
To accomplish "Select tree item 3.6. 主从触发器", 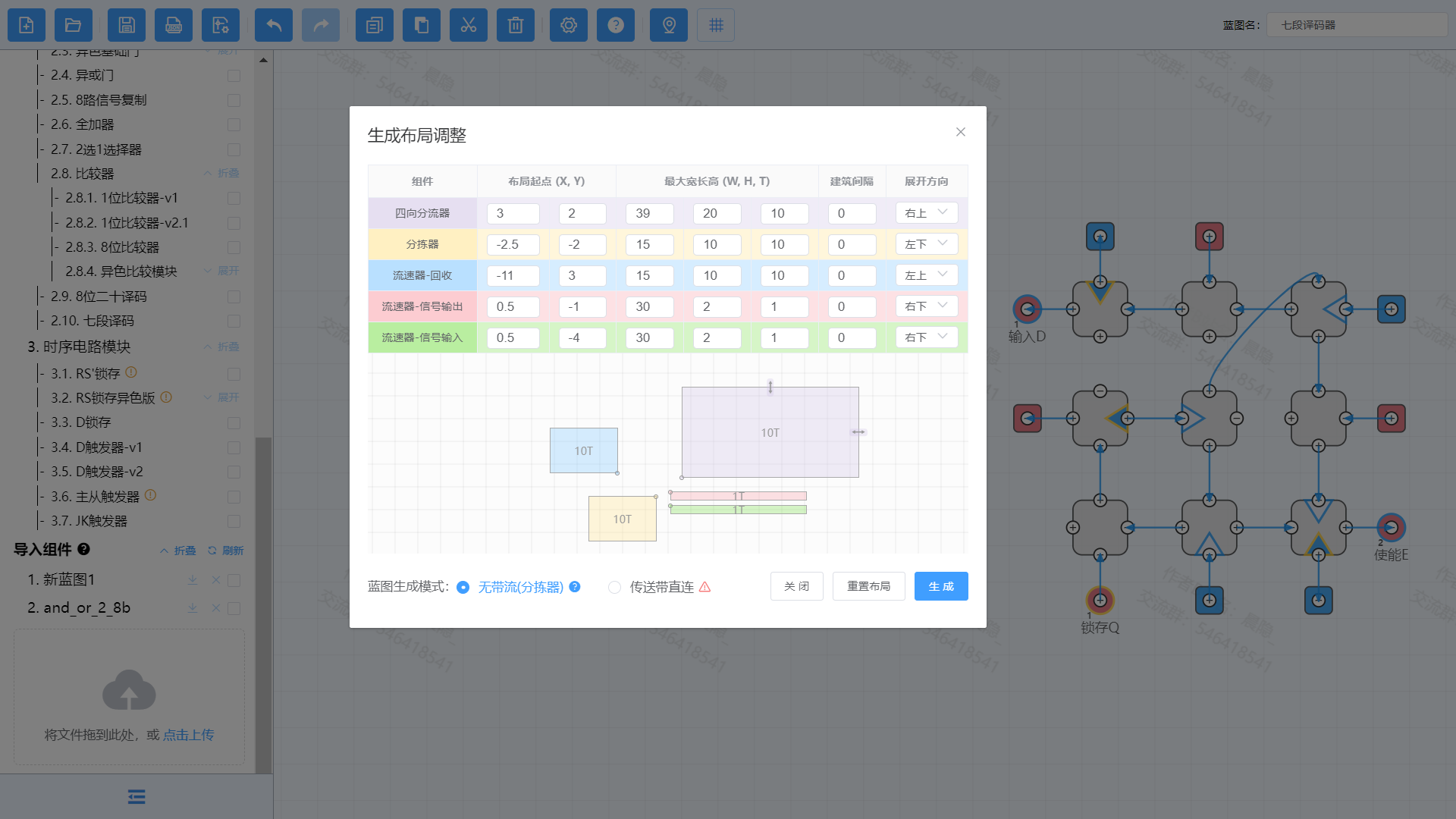I will click(x=95, y=497).
